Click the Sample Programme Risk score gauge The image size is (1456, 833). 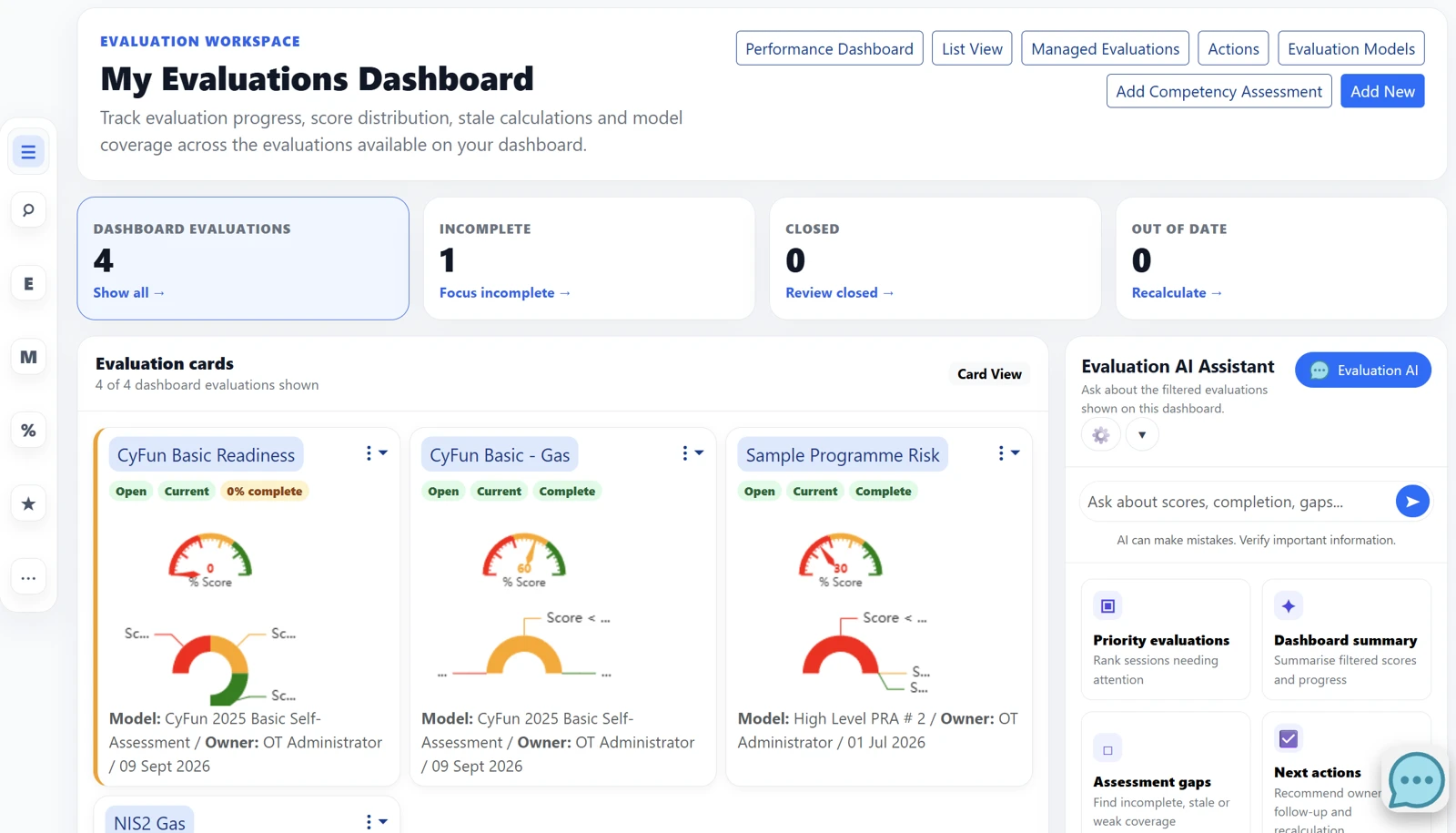point(840,560)
